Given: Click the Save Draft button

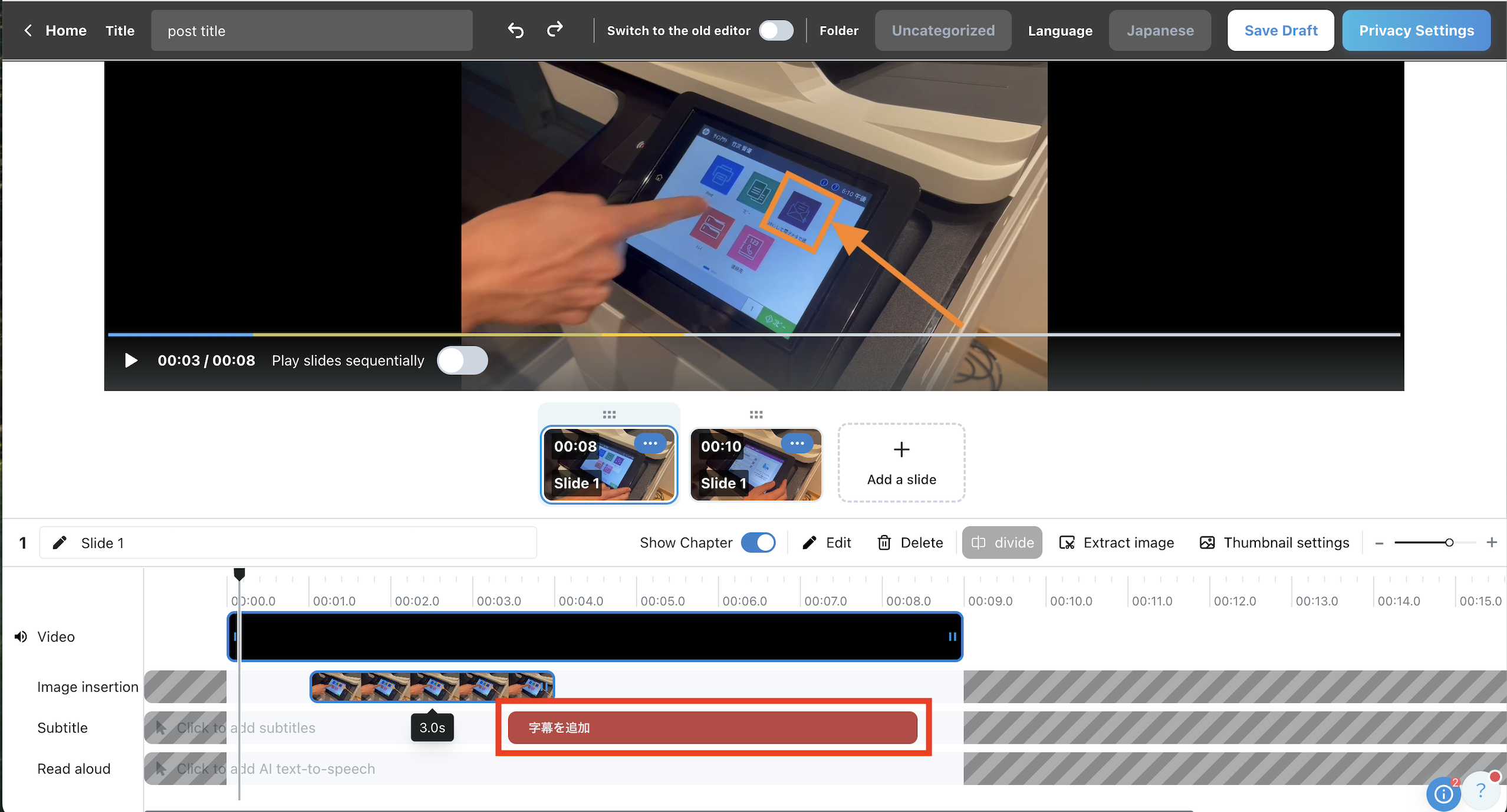Looking at the screenshot, I should (x=1280, y=30).
